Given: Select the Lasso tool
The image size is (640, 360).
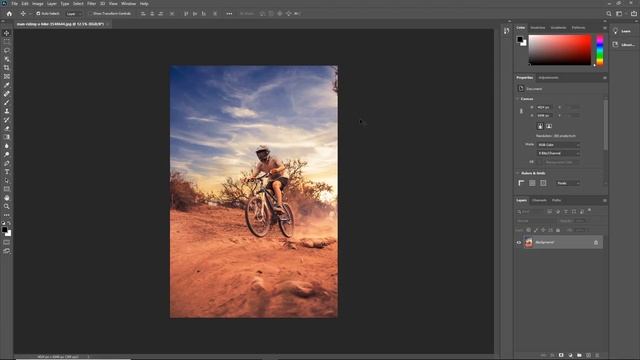Looking at the screenshot, I should [x=7, y=50].
